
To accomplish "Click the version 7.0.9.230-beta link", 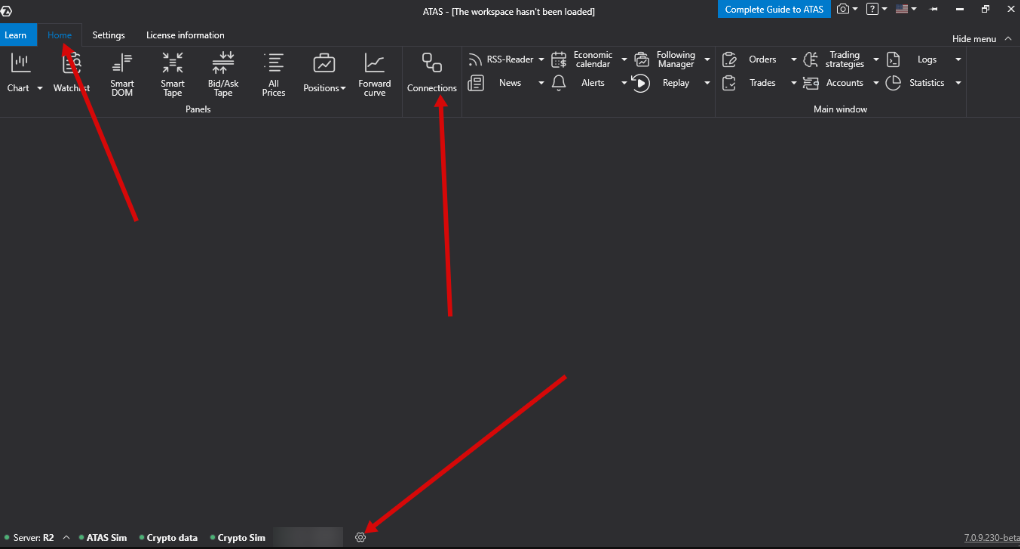I will point(991,538).
